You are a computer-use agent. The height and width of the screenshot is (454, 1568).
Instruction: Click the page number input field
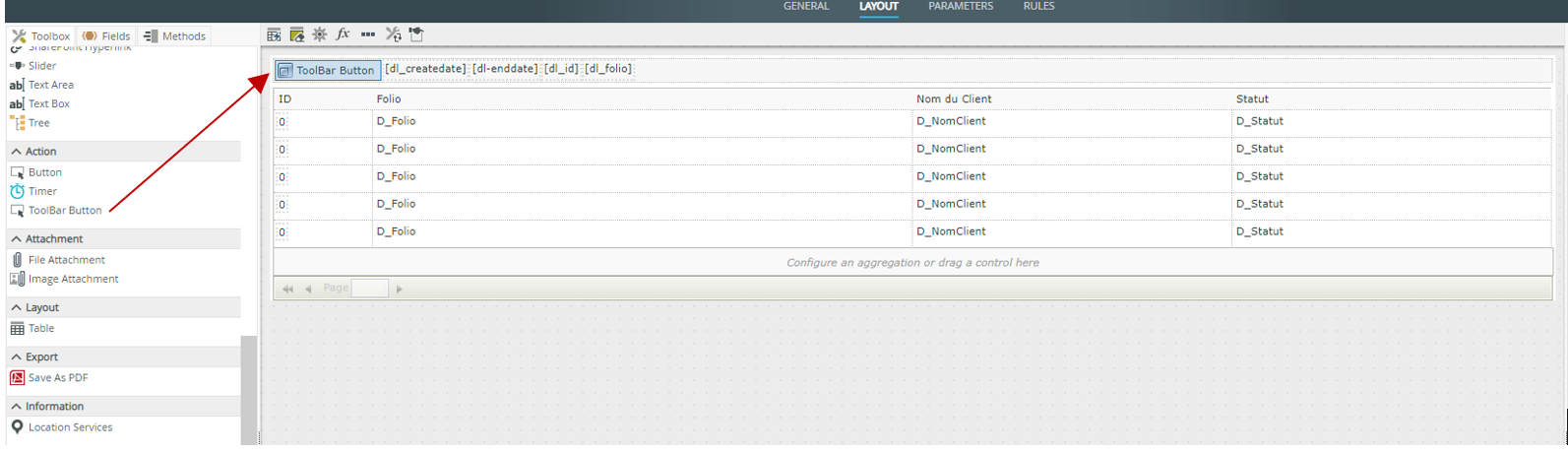click(x=370, y=289)
